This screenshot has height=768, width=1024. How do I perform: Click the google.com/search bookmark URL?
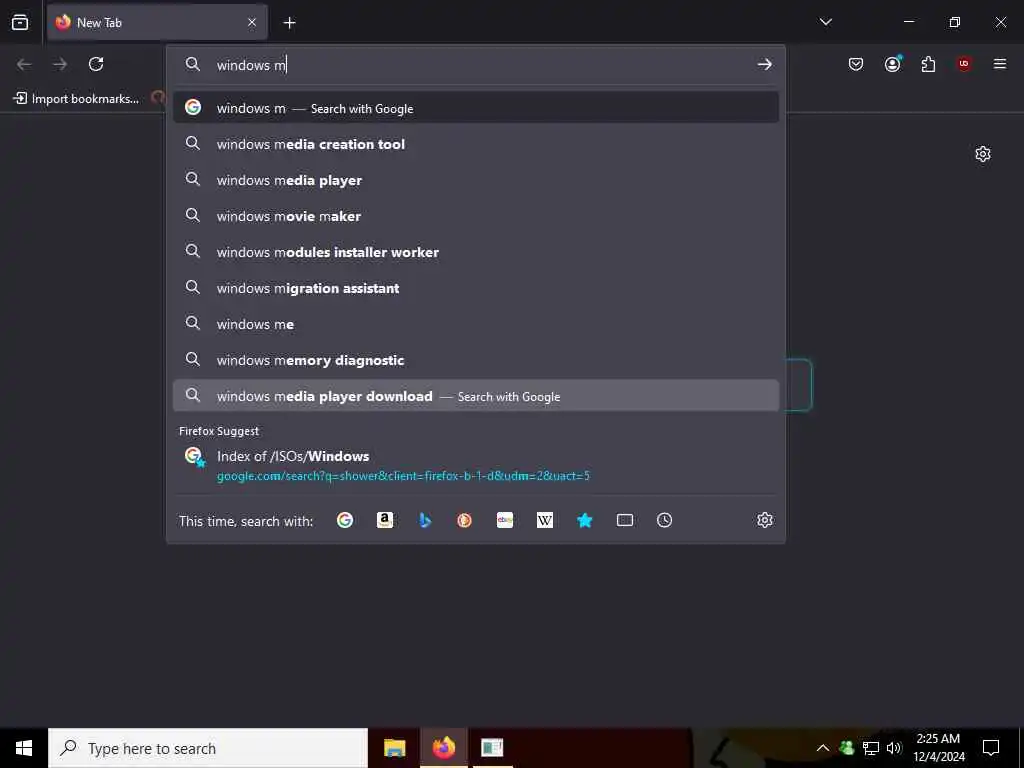tap(403, 476)
